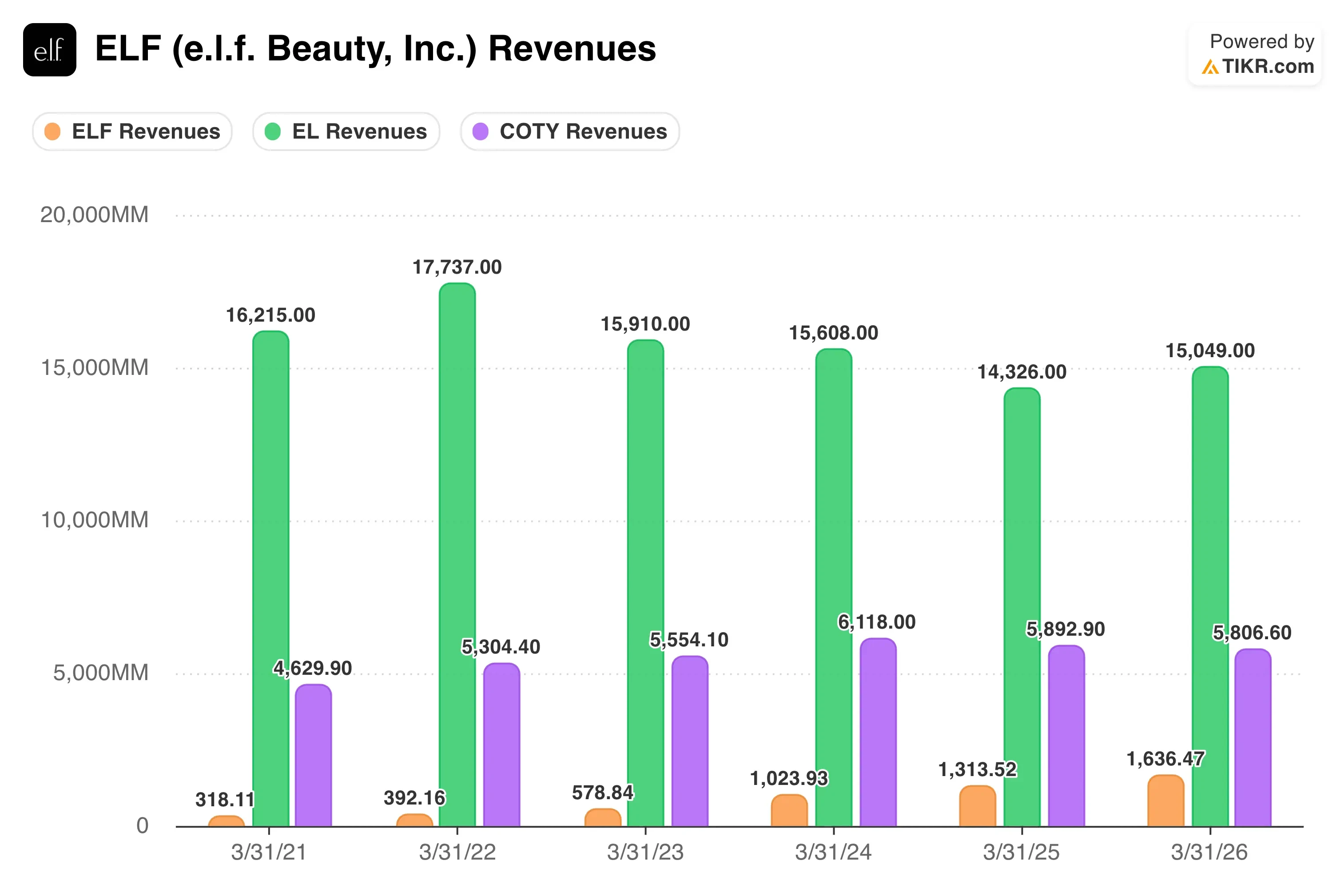Screen dimensions: 1344x896
Task: Click the 10,000MM y-axis label
Action: 94,520
